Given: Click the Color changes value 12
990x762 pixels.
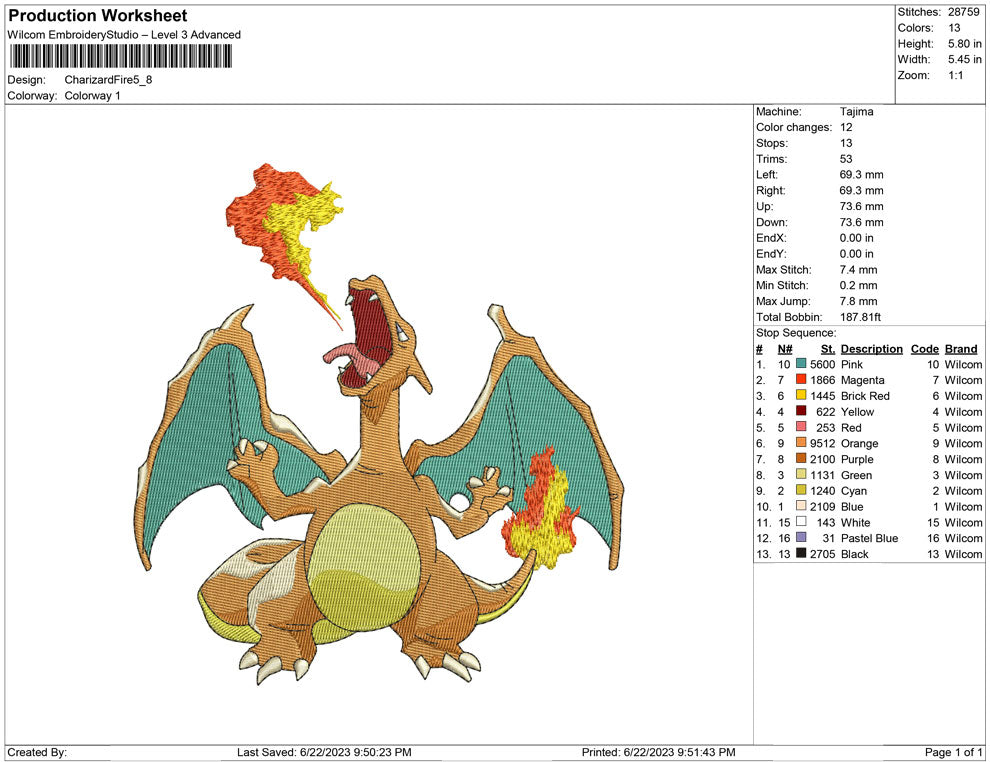Looking at the screenshot, I should (845, 127).
